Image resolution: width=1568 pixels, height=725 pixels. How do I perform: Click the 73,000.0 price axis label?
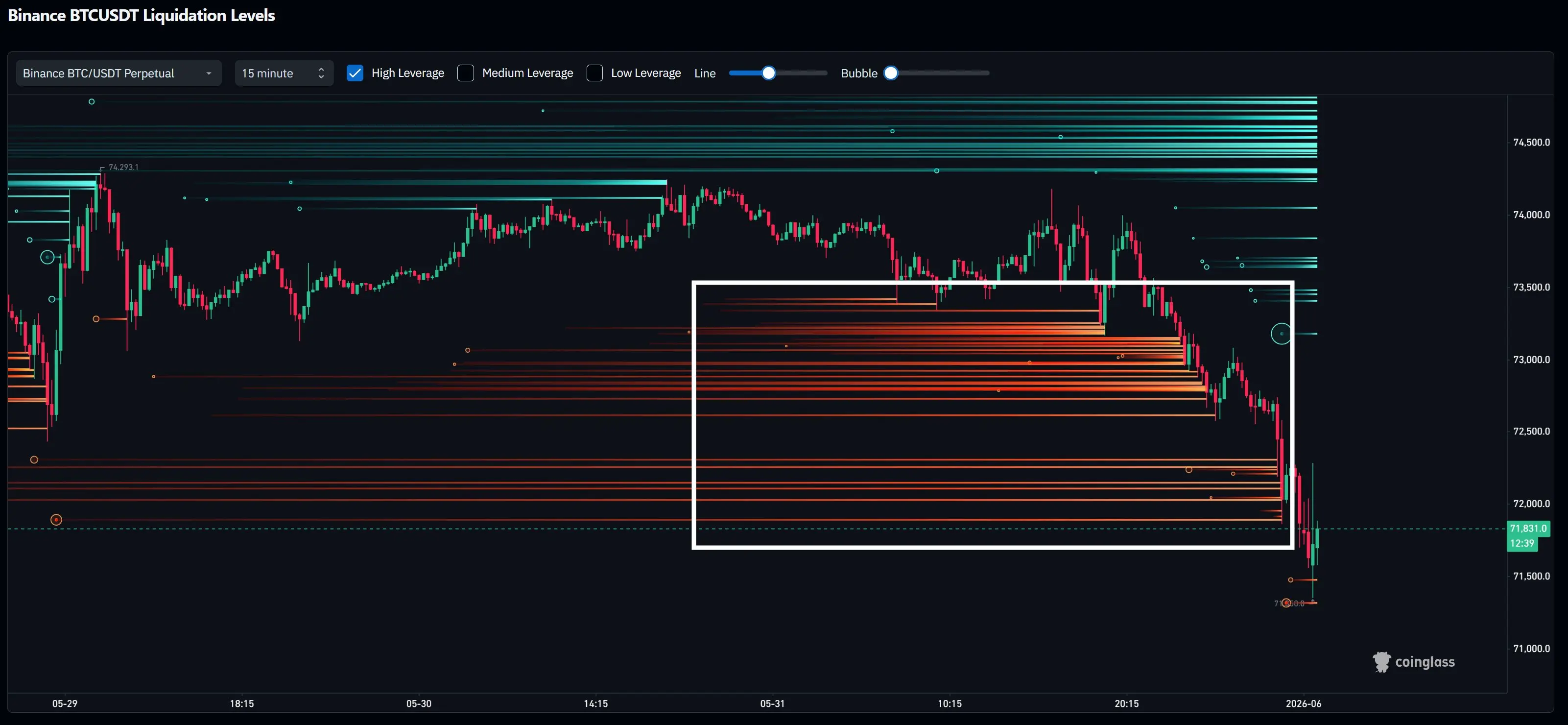click(x=1531, y=360)
